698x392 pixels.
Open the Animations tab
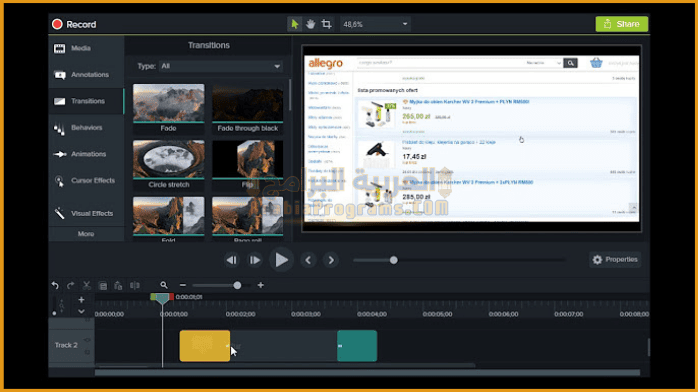coord(85,154)
